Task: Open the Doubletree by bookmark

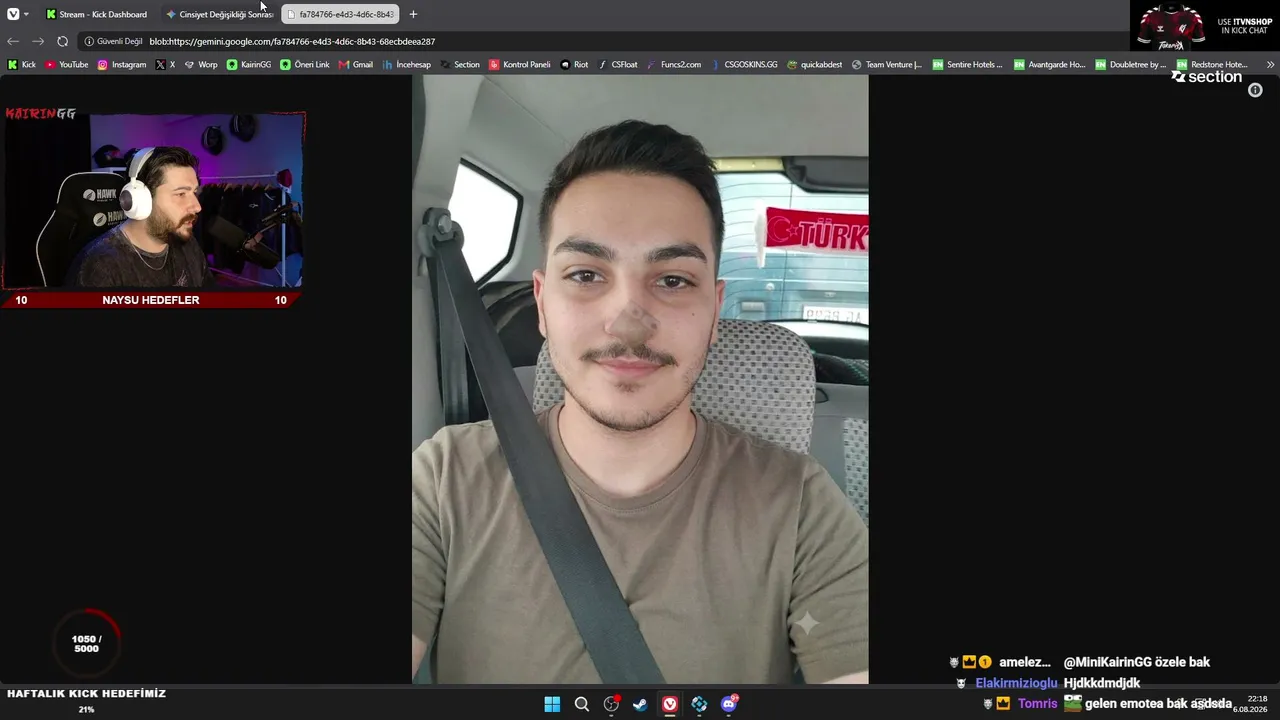Action: [x=1131, y=64]
